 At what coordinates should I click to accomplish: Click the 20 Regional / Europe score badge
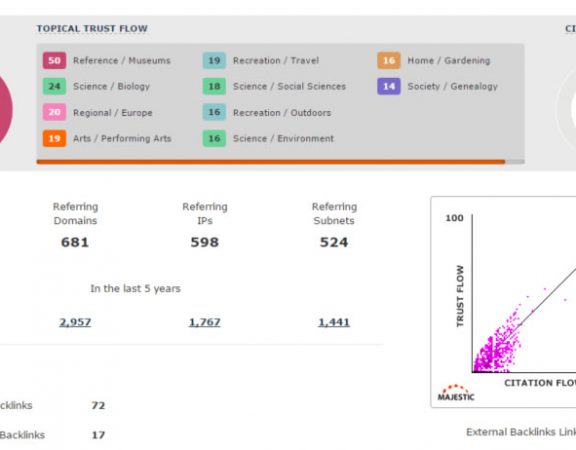click(54, 112)
